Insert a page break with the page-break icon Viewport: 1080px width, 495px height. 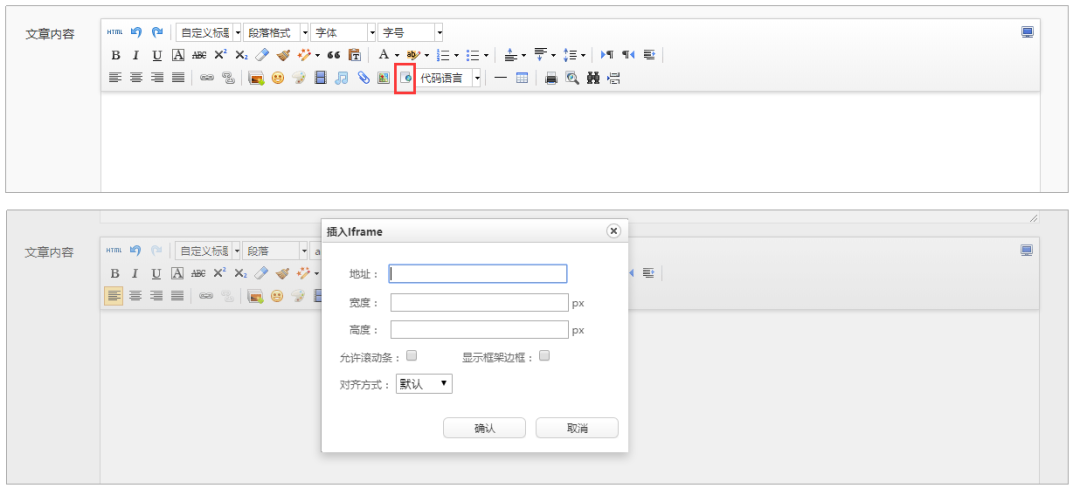[x=615, y=78]
